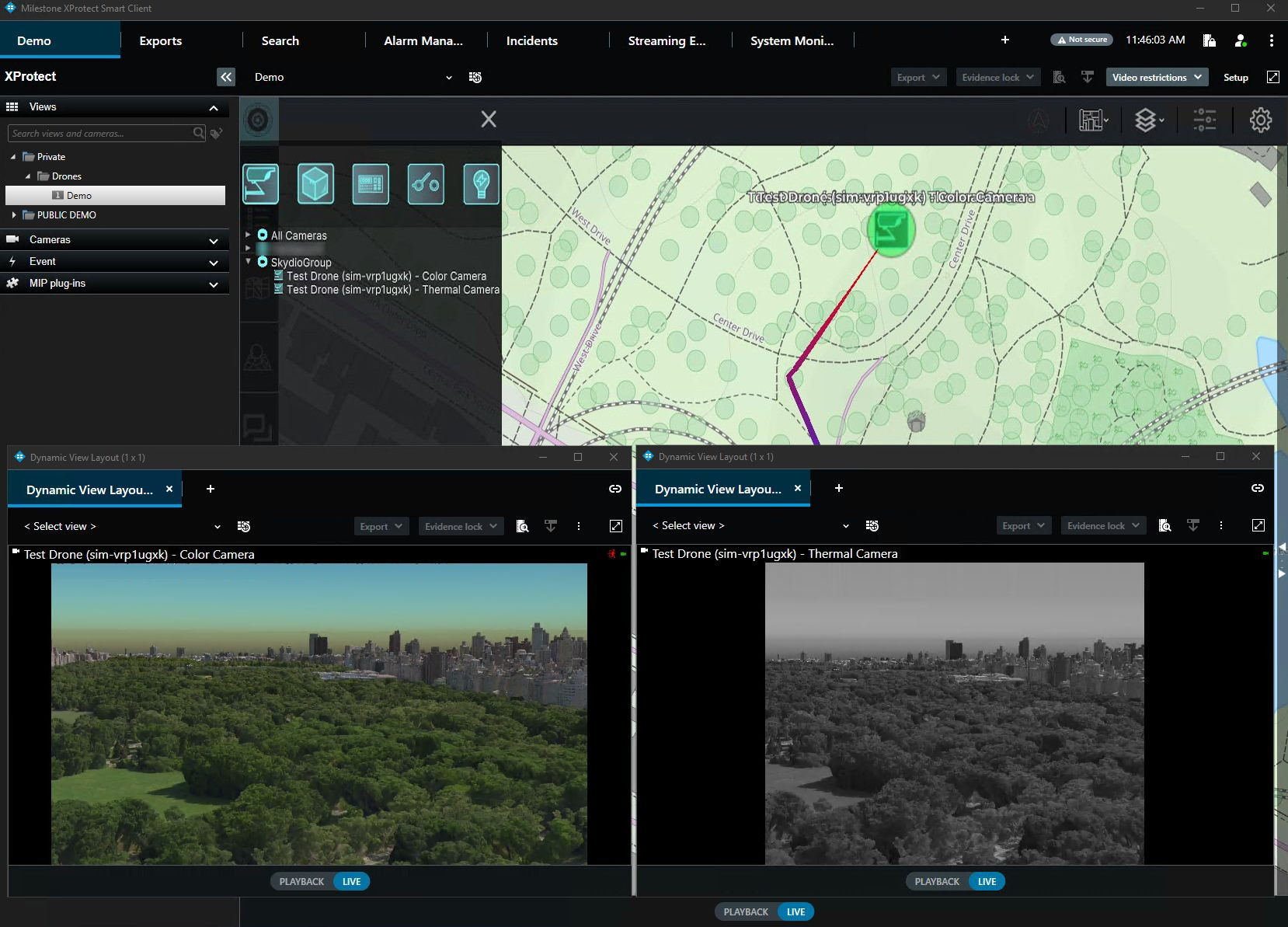The height and width of the screenshot is (927, 1288).
Task: Open map layers dropdown
Action: point(1149,120)
